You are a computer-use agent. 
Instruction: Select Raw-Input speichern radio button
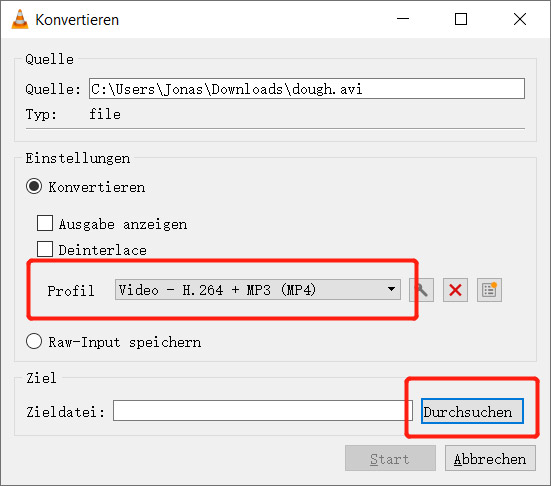34,341
